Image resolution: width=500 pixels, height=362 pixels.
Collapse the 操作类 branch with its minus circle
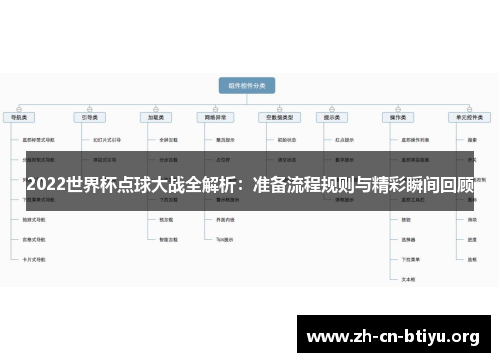(x=398, y=109)
